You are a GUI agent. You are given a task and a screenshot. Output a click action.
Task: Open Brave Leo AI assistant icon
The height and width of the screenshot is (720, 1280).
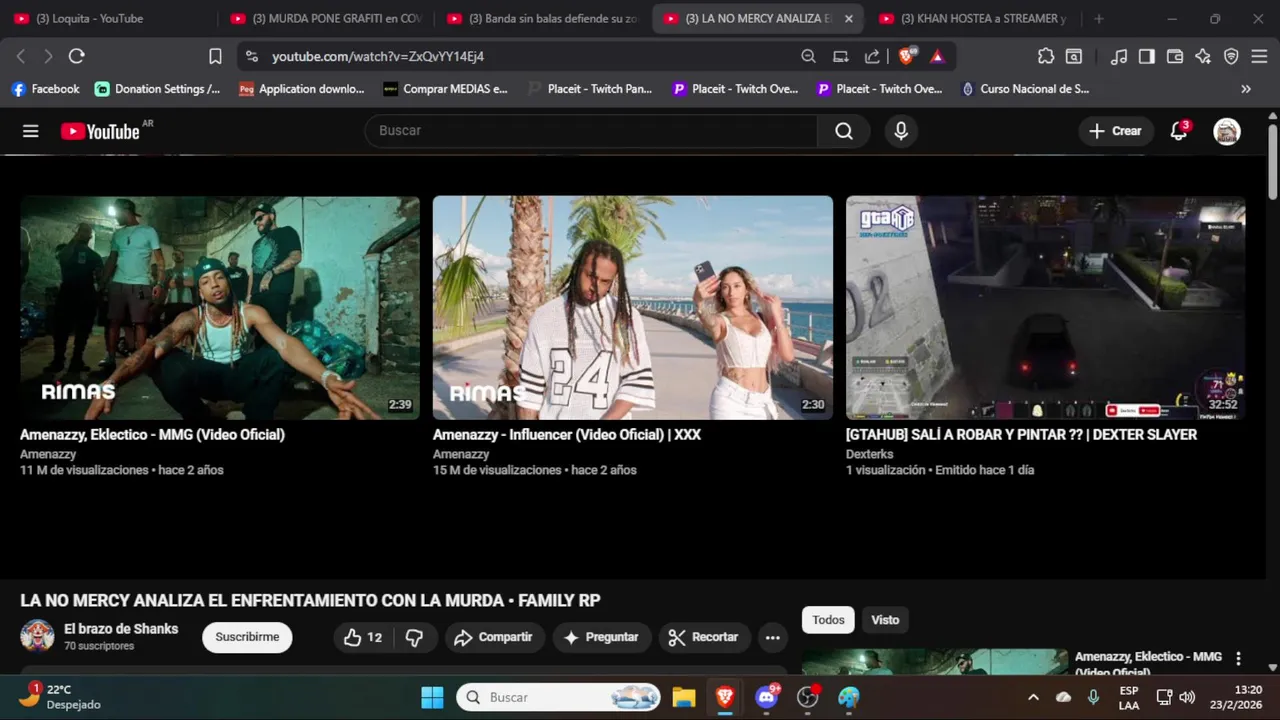coord(1203,56)
